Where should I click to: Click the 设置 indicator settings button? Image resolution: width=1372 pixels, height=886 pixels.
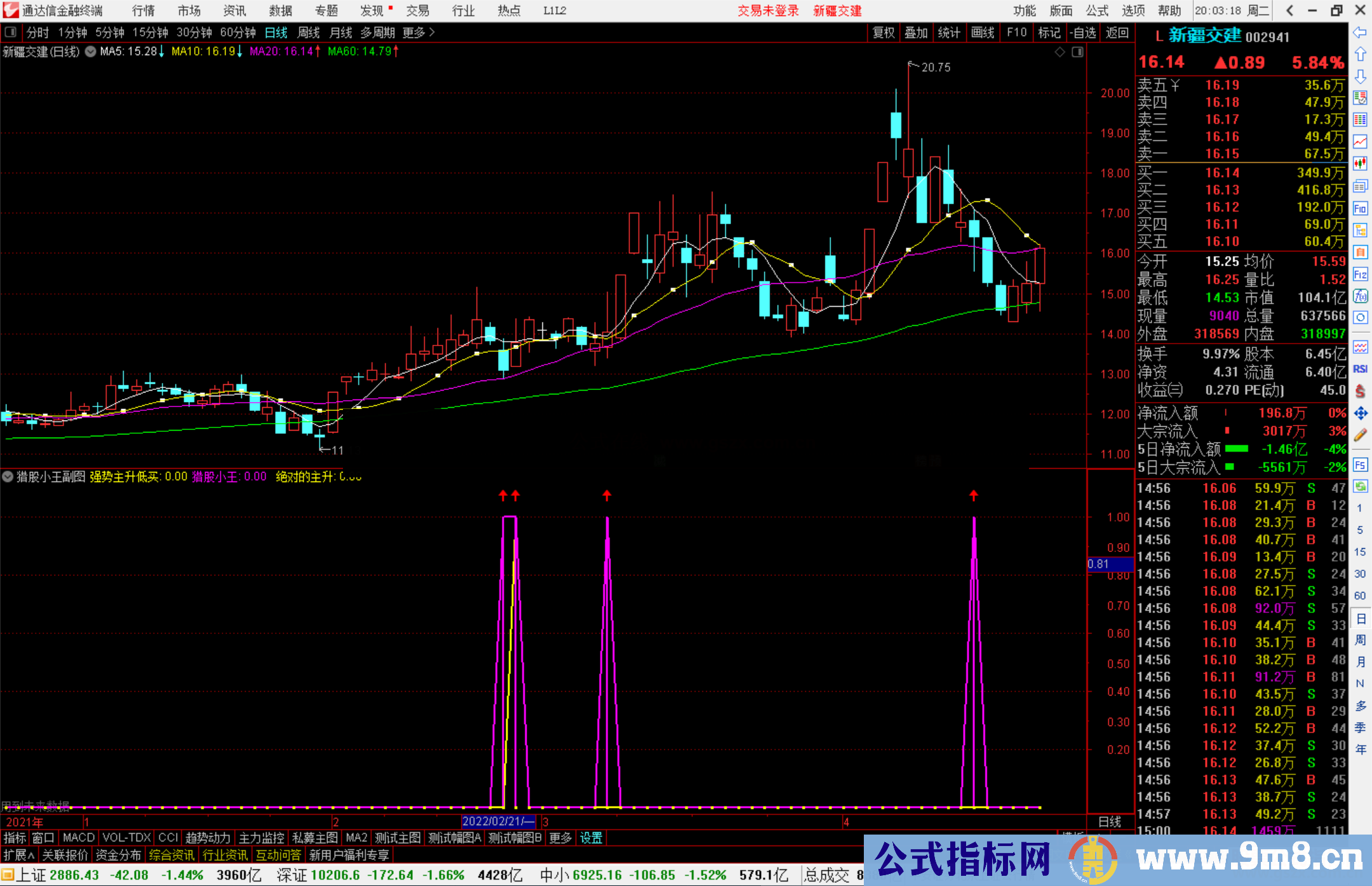591,838
